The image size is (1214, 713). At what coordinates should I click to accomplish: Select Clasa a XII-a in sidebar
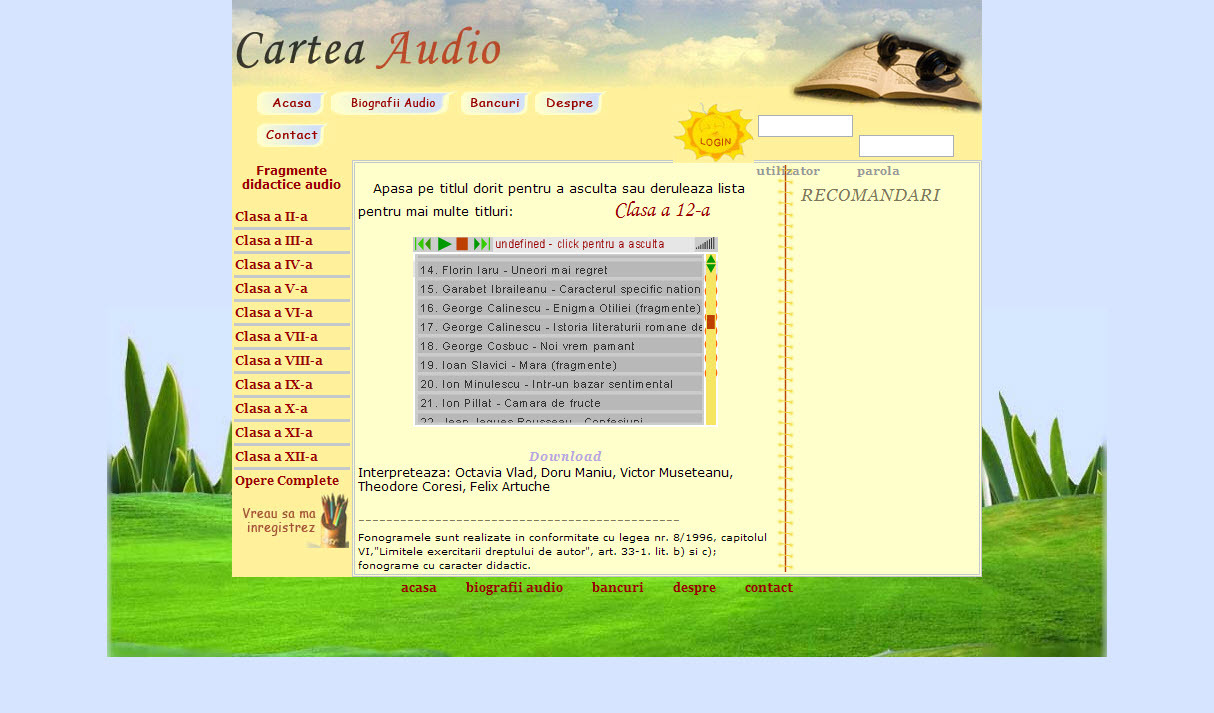point(276,457)
